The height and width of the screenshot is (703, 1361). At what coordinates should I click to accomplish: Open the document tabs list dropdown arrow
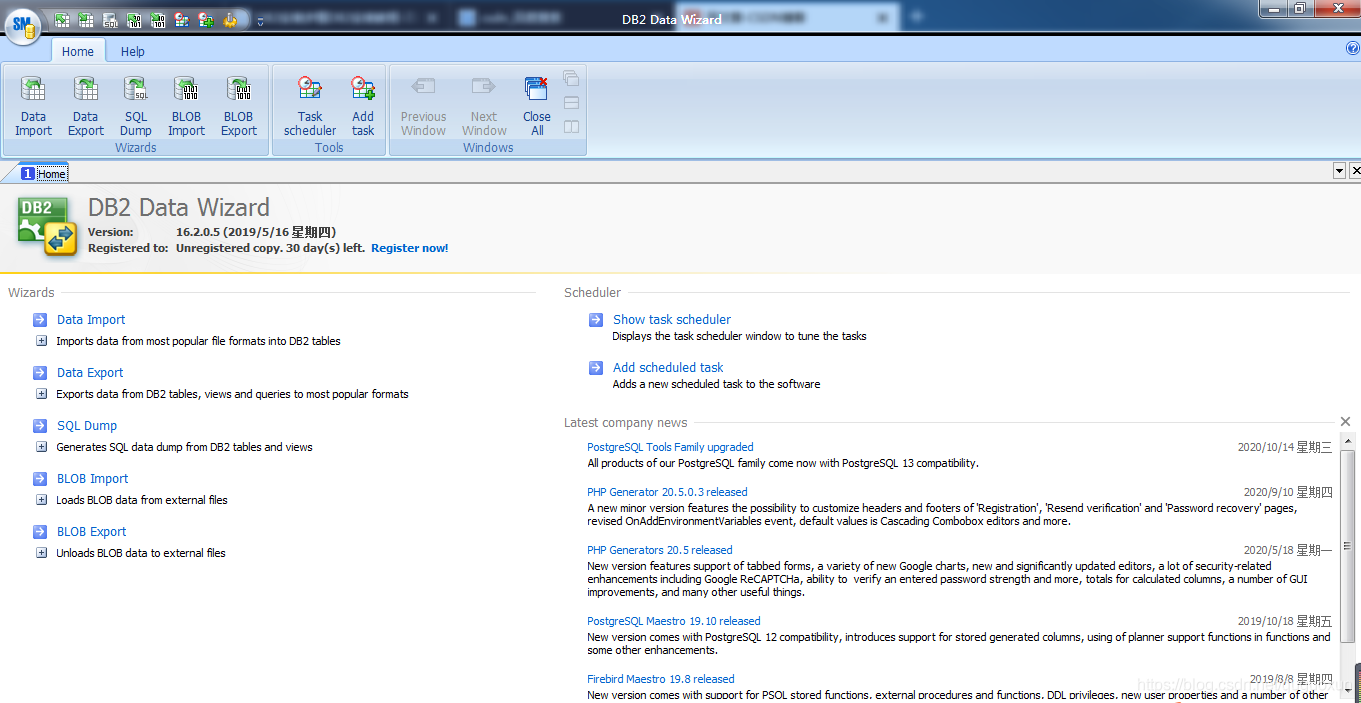[x=1340, y=172]
